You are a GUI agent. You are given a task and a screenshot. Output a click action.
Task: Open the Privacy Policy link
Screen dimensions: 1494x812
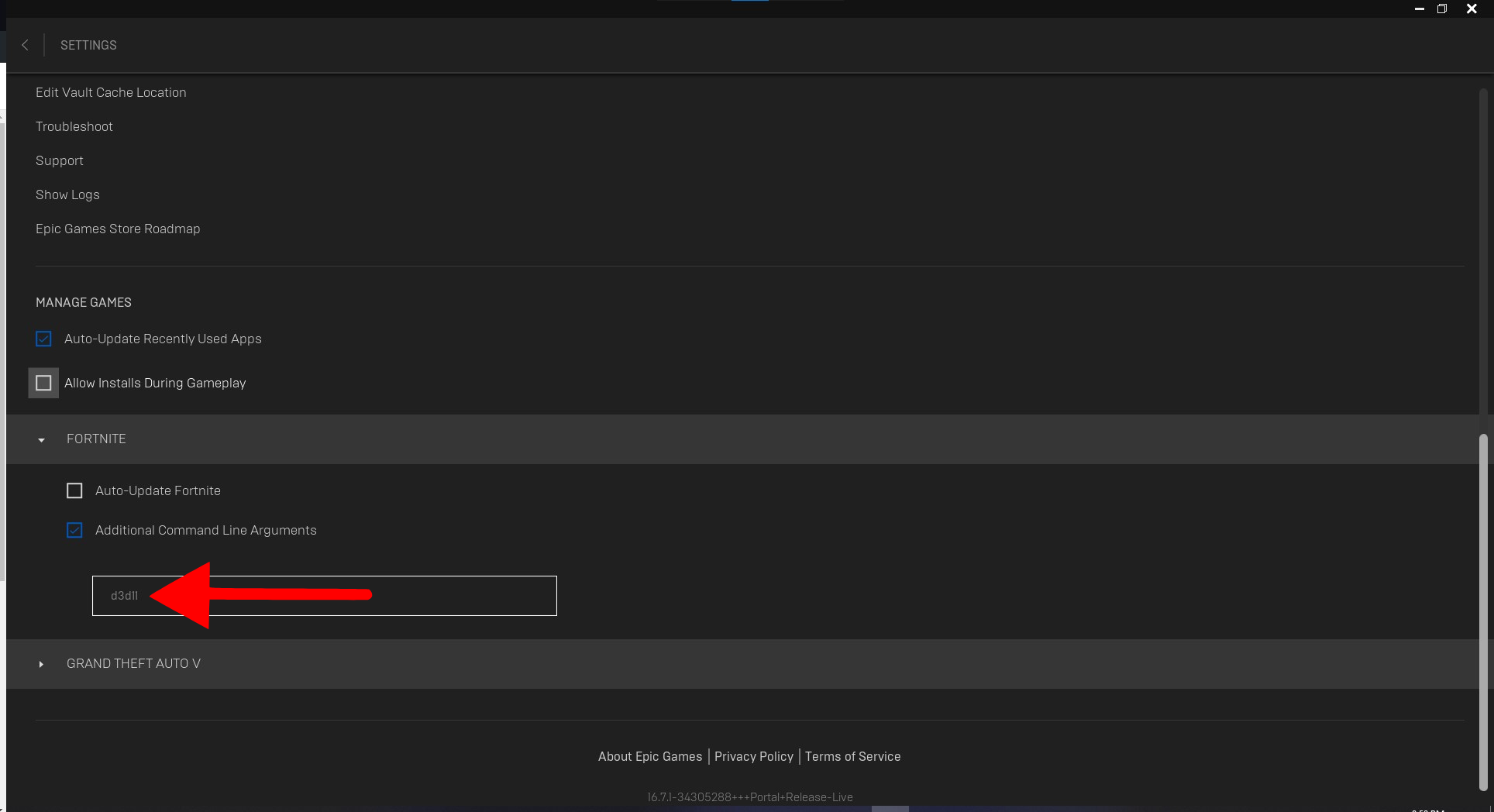(754, 756)
